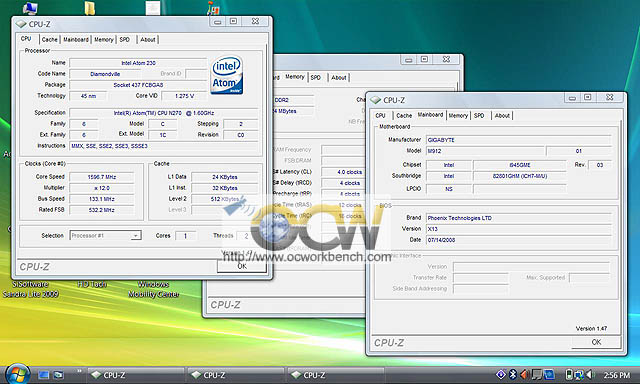Click OK in the processor CPU-Z window
This screenshot has width=640, height=384.
pos(242,266)
